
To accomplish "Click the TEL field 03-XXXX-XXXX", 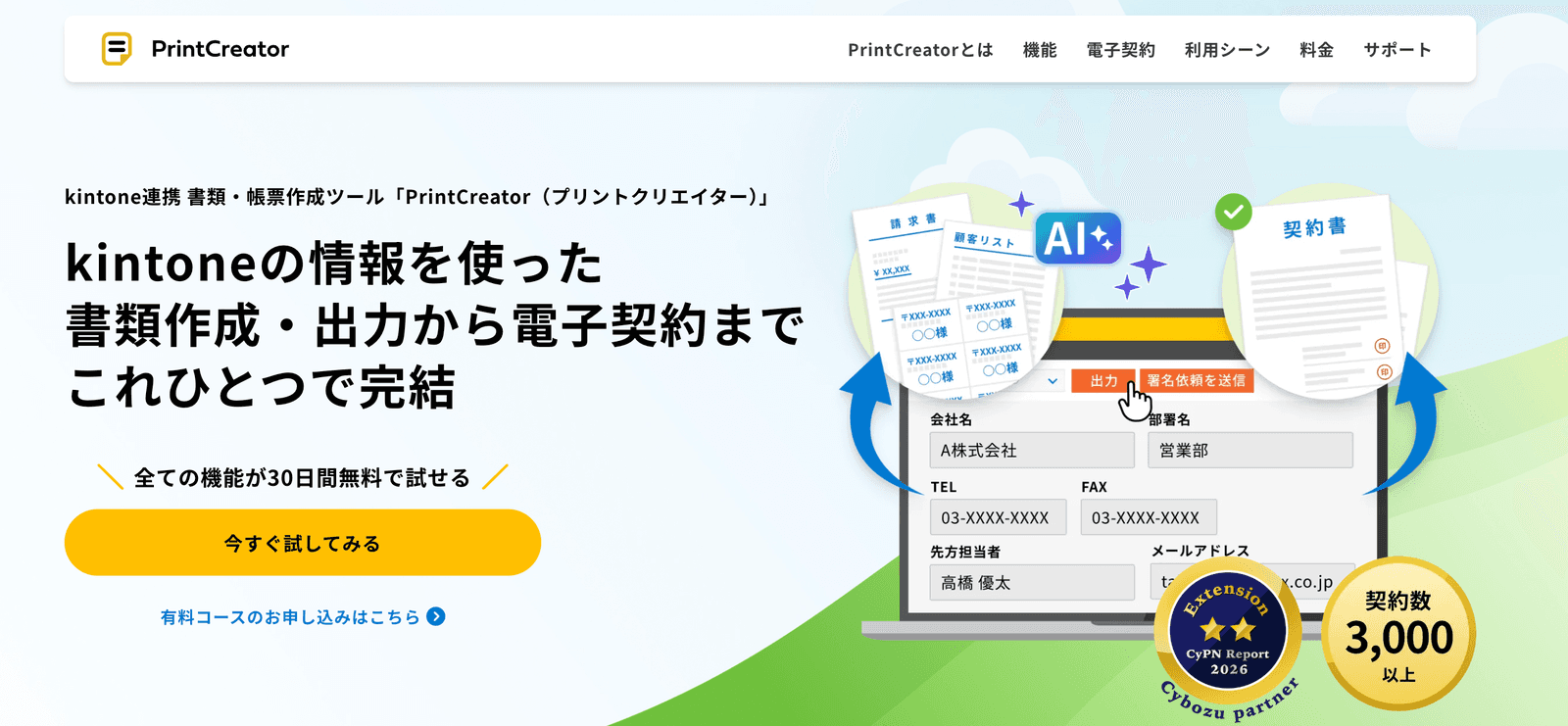I will [x=998, y=517].
